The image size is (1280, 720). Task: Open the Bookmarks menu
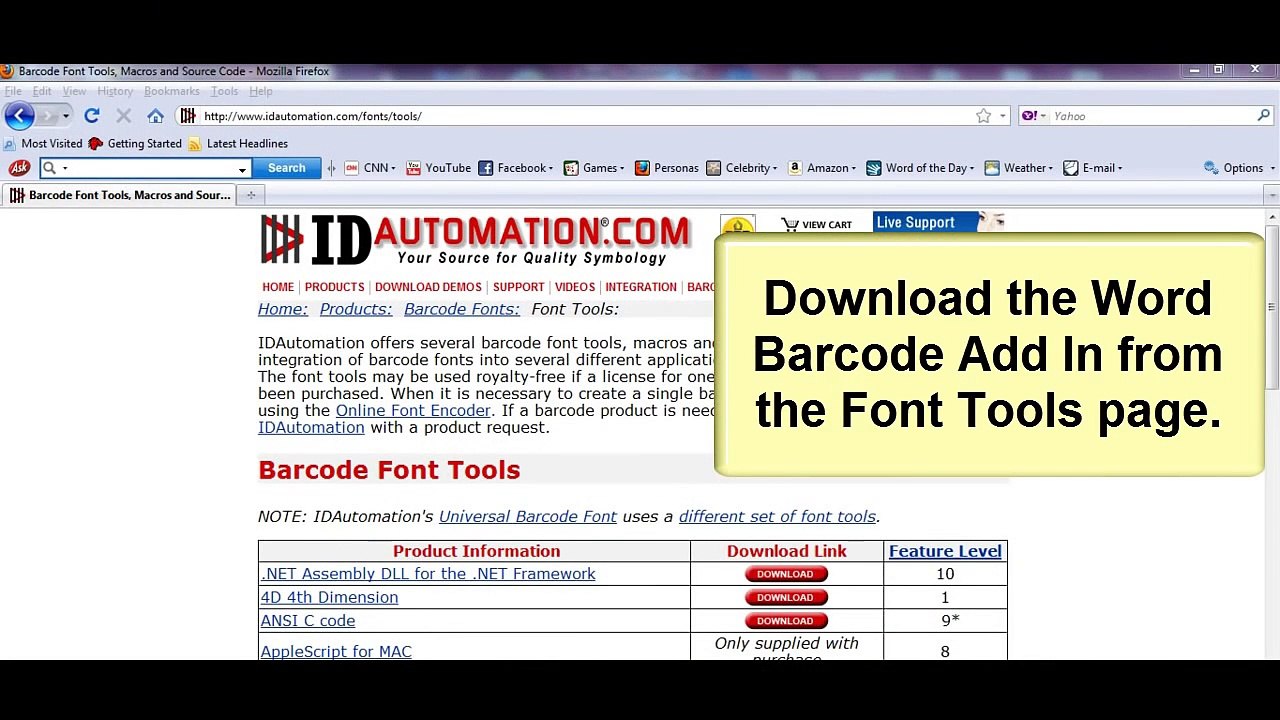pos(172,91)
